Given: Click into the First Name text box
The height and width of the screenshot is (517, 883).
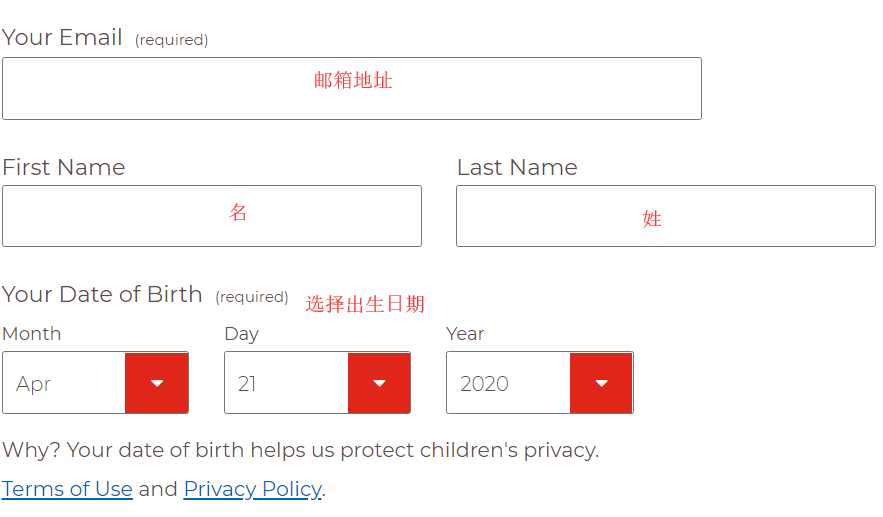Looking at the screenshot, I should click(211, 216).
